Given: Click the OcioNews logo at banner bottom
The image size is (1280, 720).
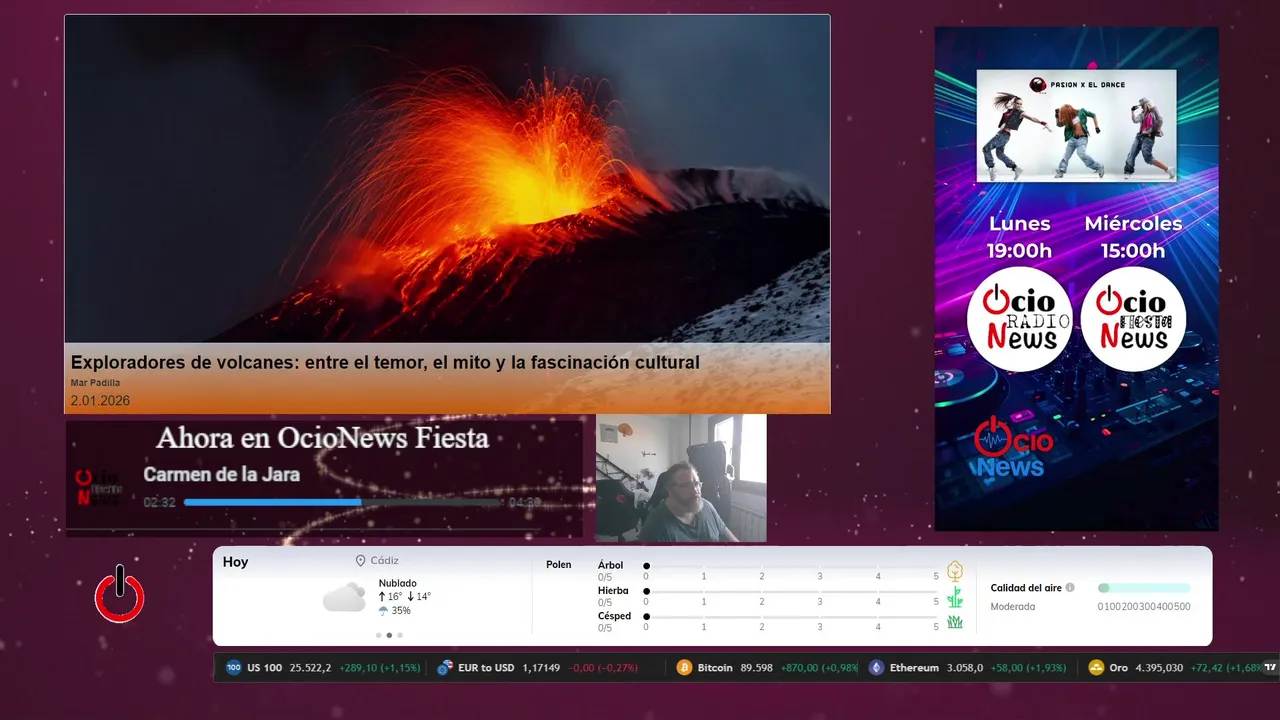Looking at the screenshot, I should click(1013, 448).
